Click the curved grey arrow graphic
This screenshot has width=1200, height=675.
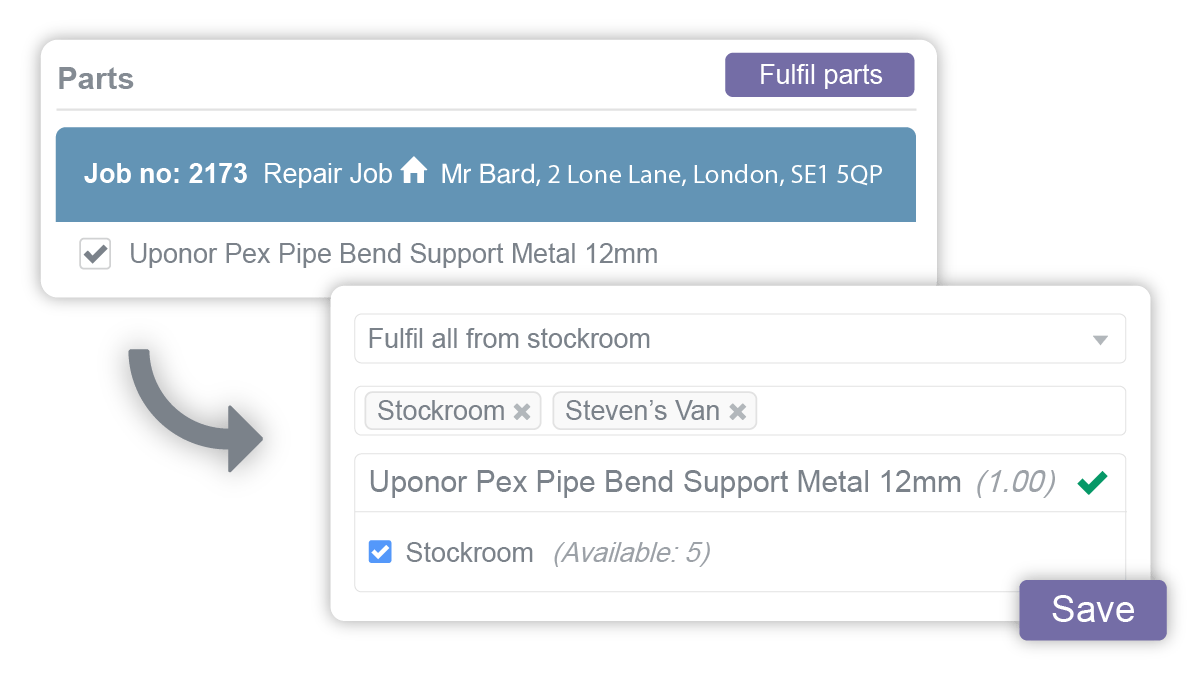190,400
